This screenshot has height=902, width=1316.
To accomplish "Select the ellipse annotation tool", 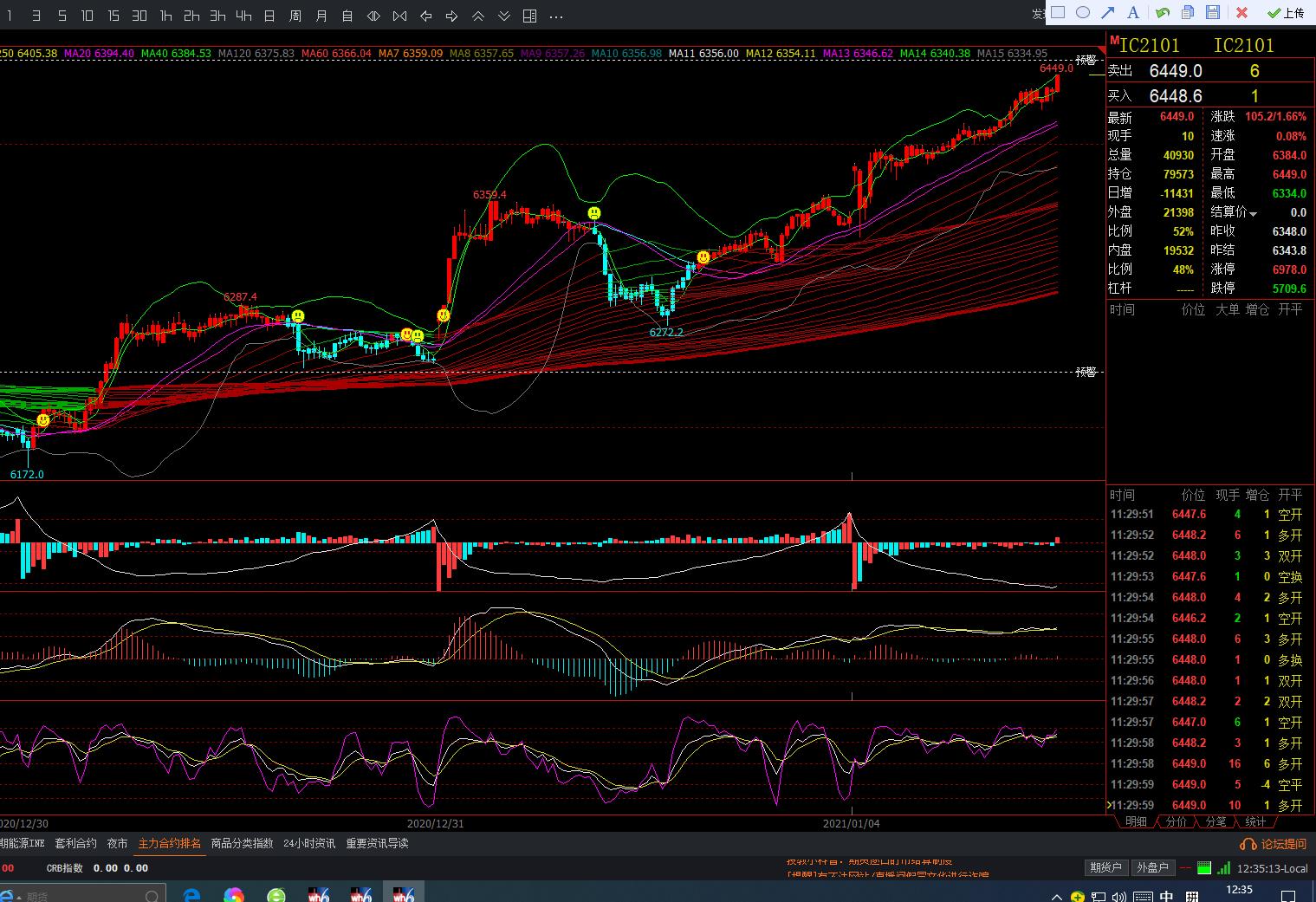I will [1083, 12].
